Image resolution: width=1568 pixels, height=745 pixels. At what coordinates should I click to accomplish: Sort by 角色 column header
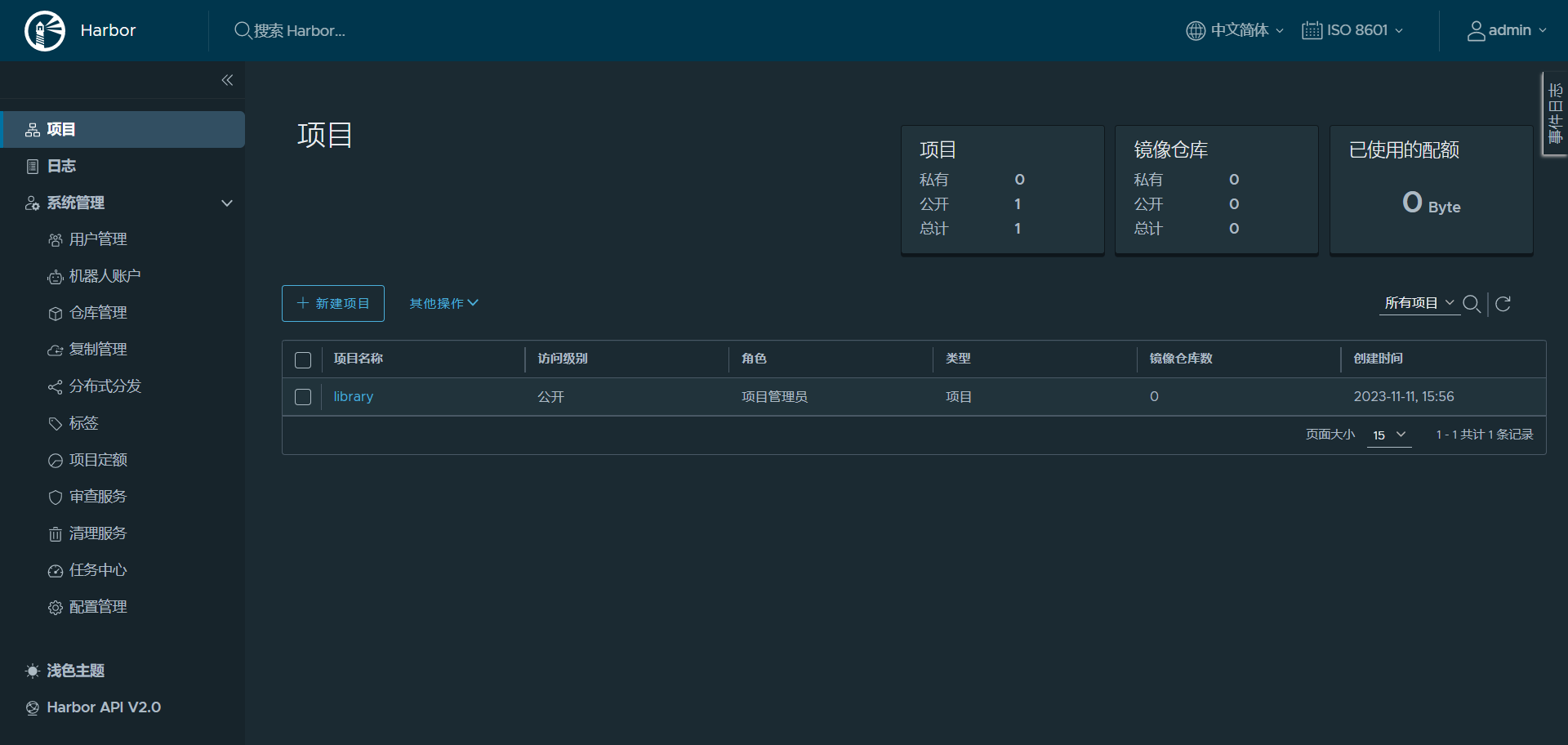point(755,359)
